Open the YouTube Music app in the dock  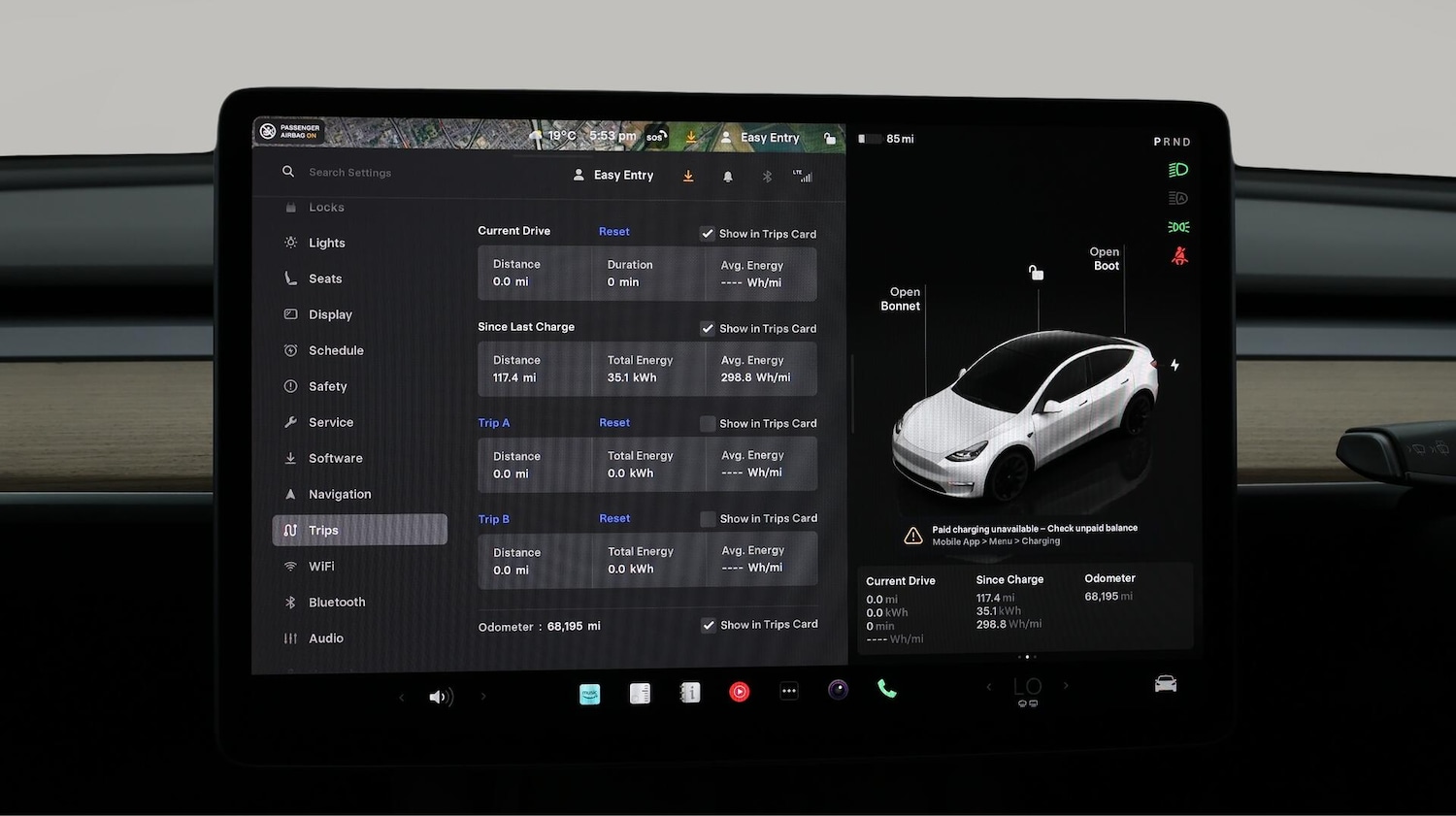coord(740,692)
